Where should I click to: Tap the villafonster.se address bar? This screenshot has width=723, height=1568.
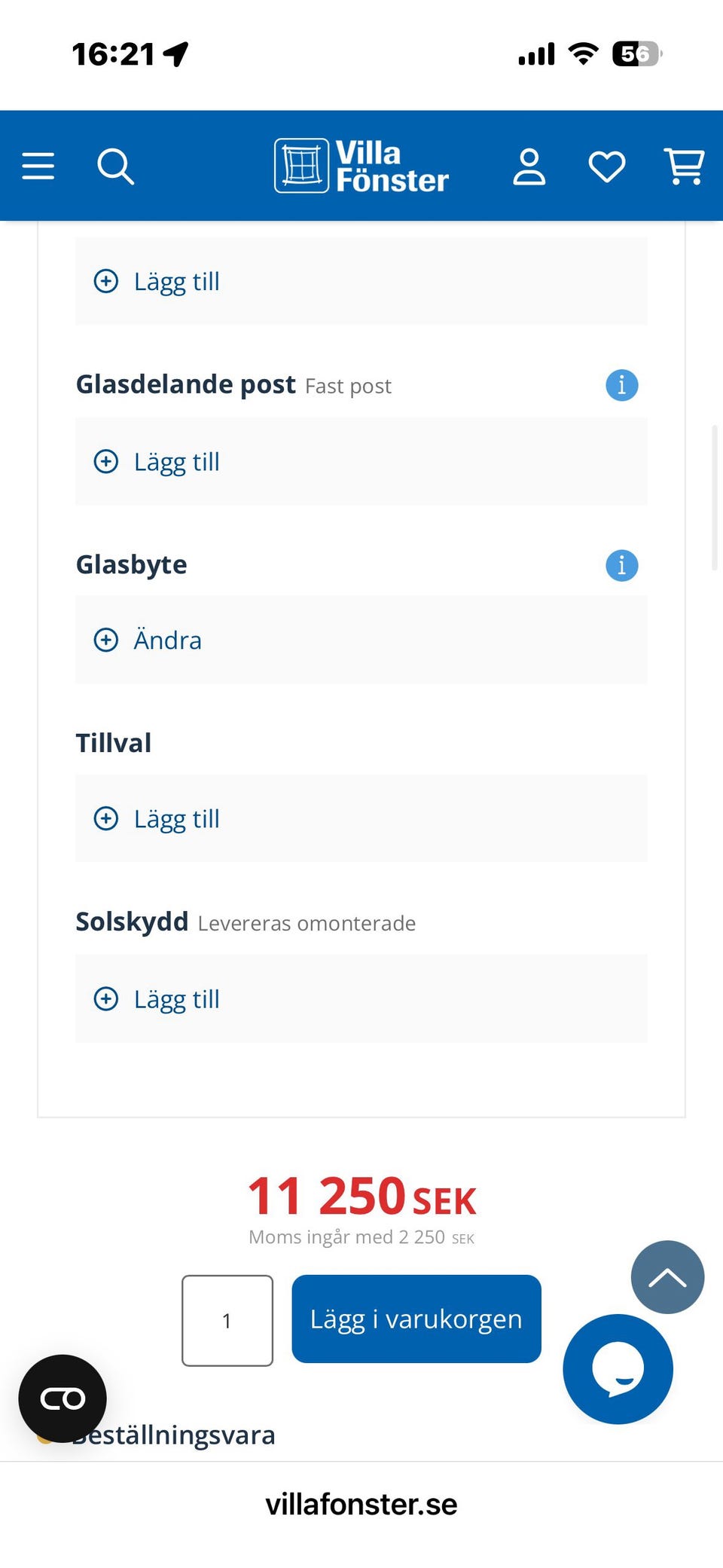(x=361, y=1505)
